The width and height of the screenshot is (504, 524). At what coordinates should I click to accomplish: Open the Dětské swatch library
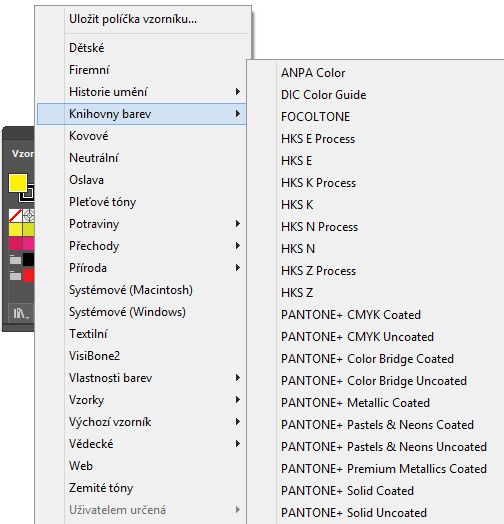(x=142, y=48)
